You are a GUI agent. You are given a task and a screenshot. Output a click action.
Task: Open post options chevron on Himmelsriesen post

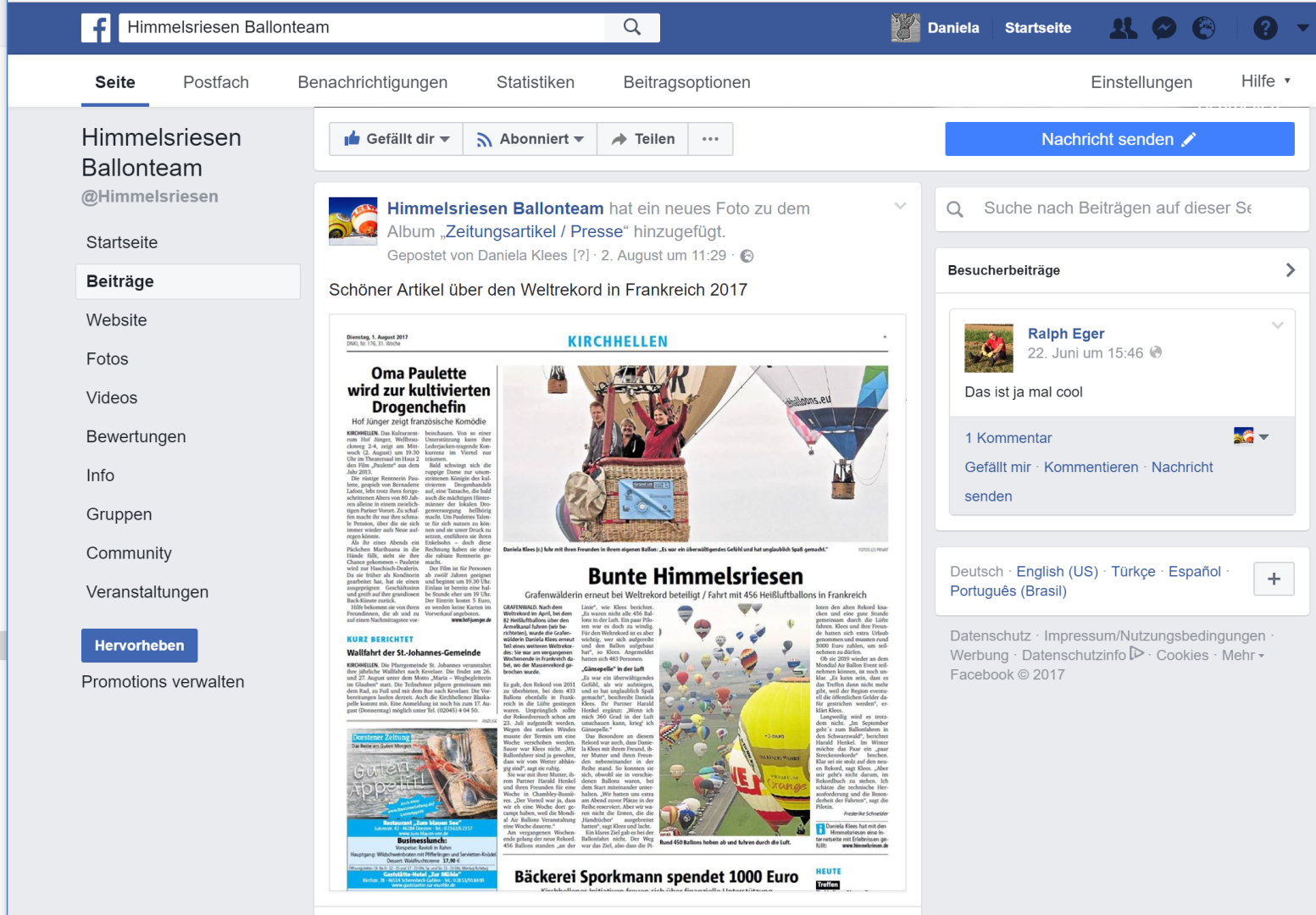click(x=900, y=206)
